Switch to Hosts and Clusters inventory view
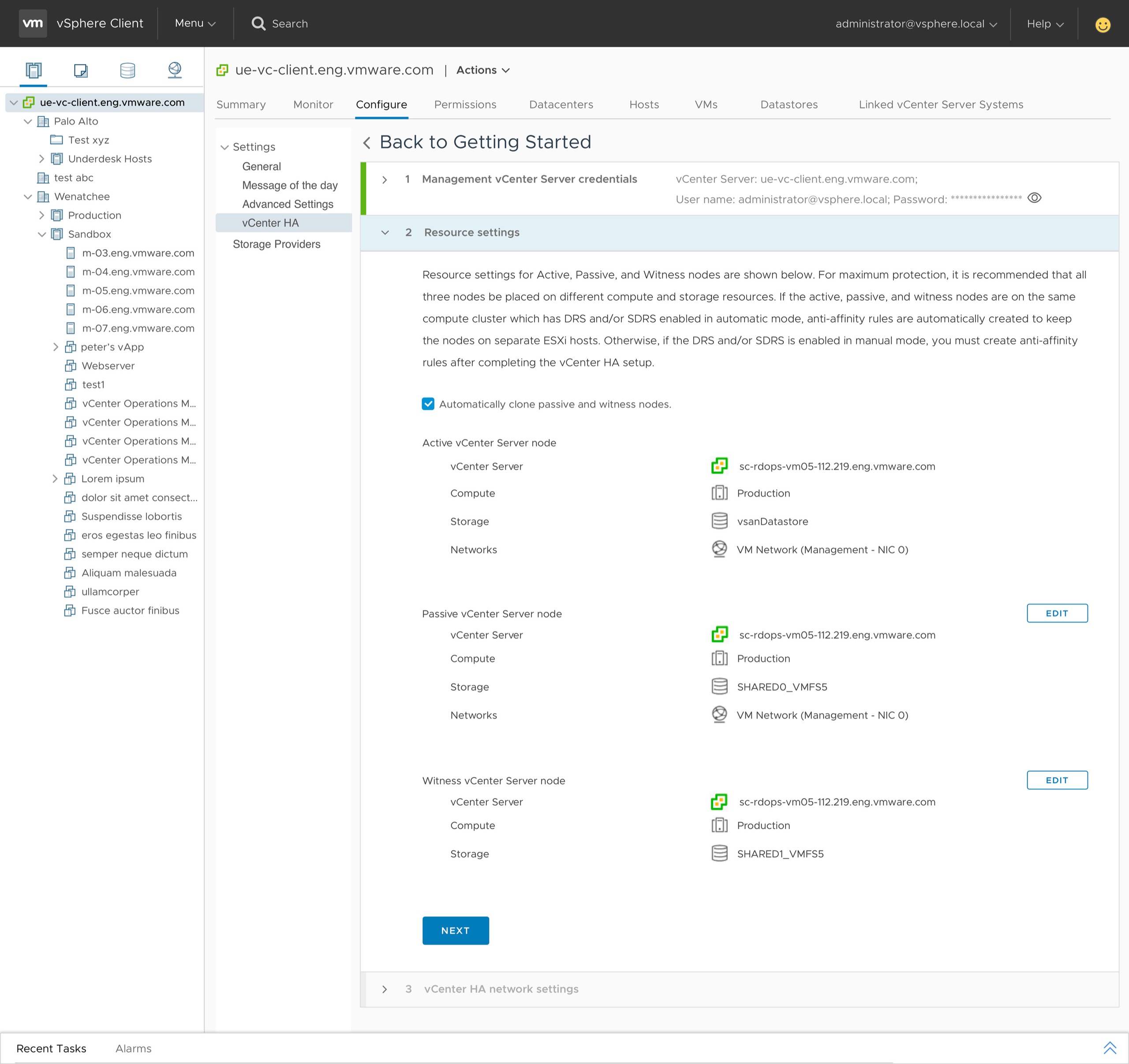Image resolution: width=1129 pixels, height=1064 pixels. point(34,70)
